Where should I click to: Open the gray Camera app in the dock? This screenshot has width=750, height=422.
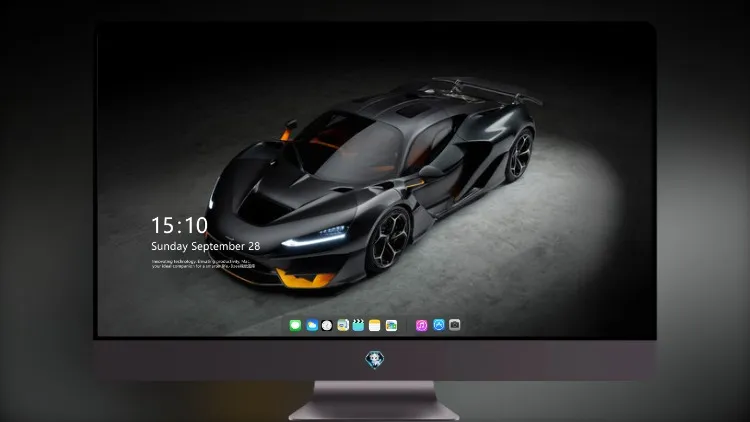455,325
